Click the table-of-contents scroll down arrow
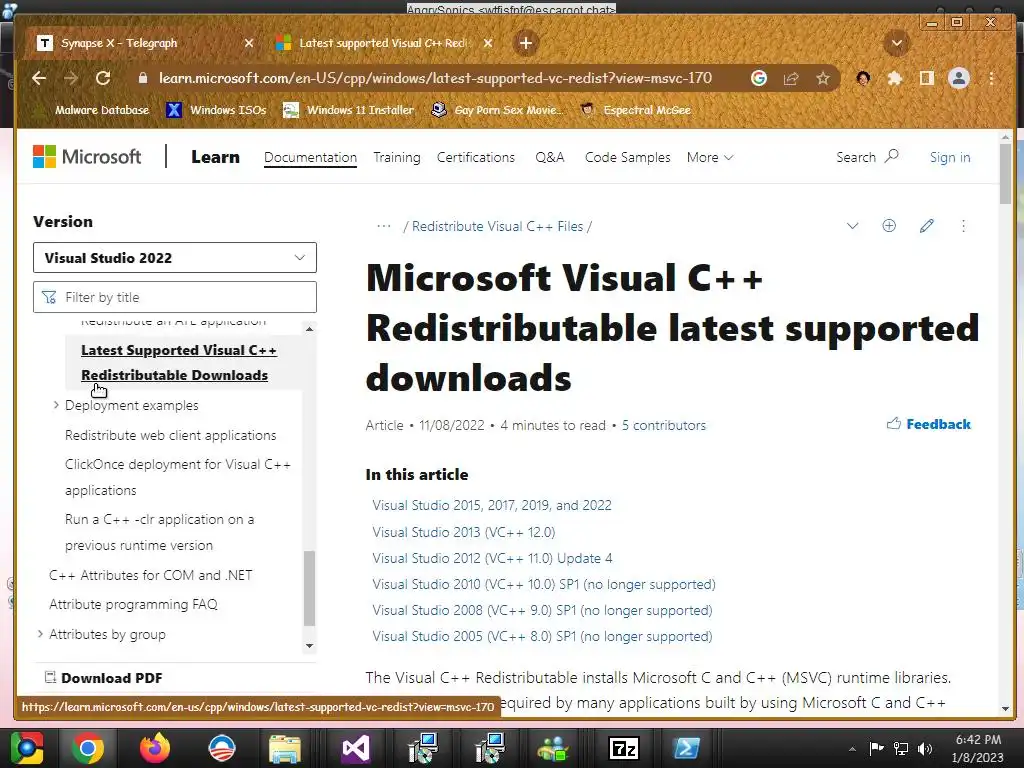 310,646
